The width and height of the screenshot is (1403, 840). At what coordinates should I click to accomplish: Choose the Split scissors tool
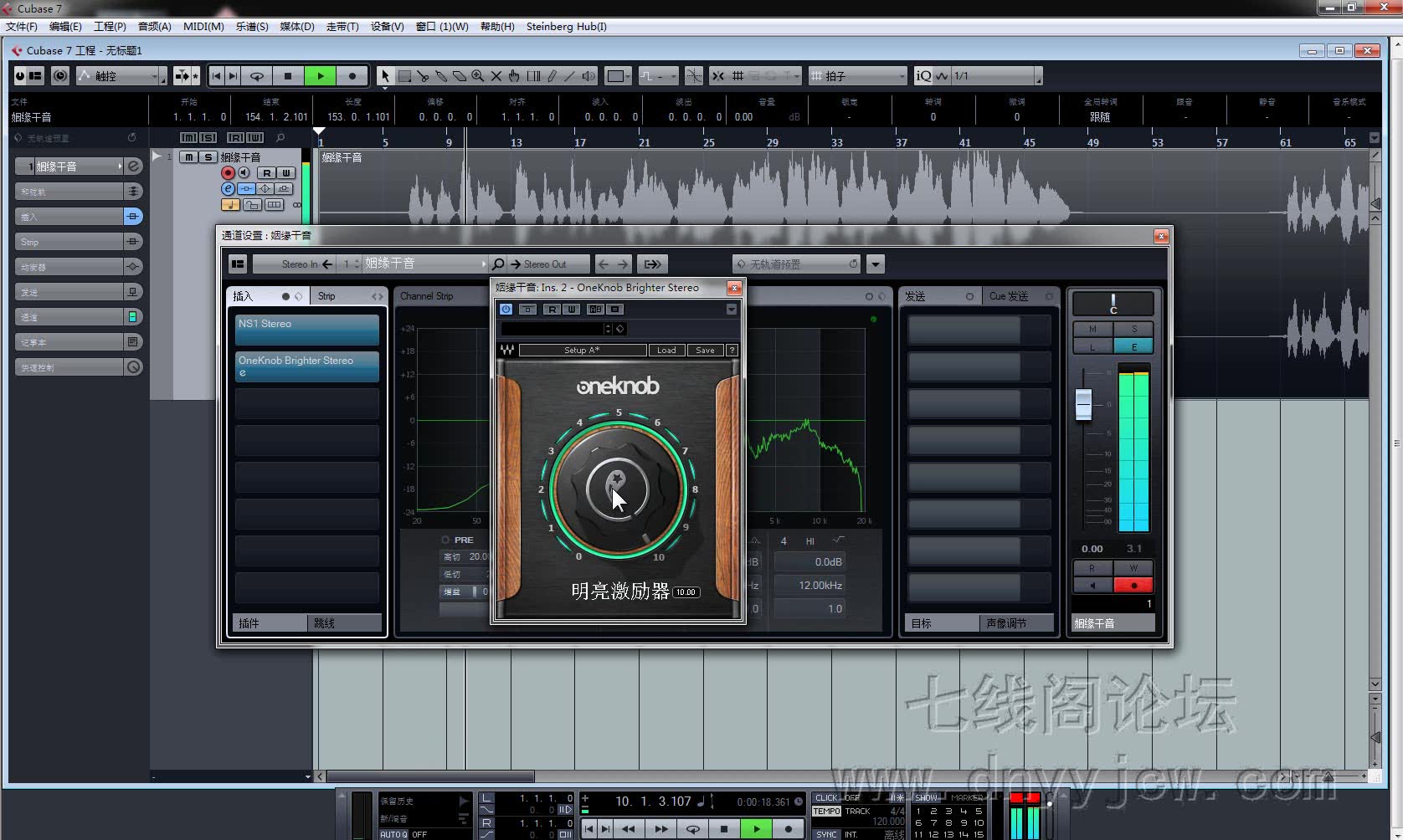click(x=423, y=76)
